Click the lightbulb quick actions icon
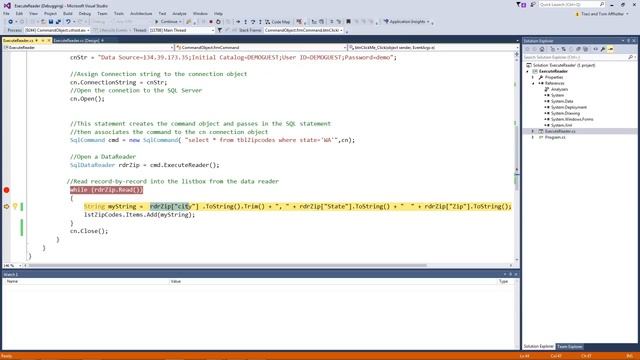The width and height of the screenshot is (640, 360). point(15,207)
